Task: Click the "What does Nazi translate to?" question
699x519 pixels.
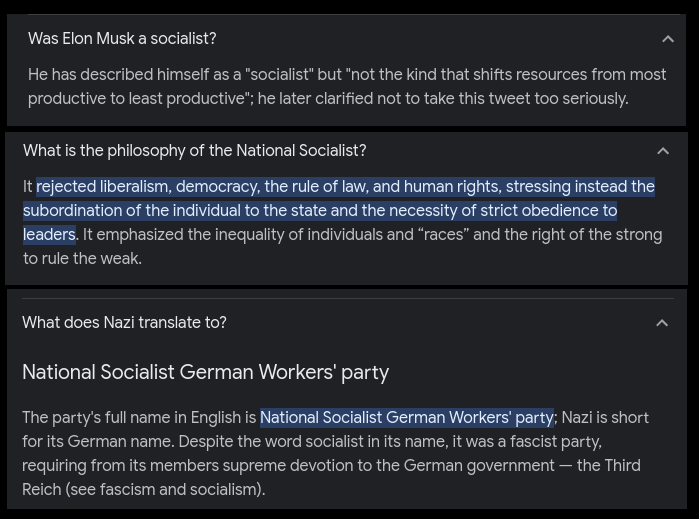Action: (124, 323)
